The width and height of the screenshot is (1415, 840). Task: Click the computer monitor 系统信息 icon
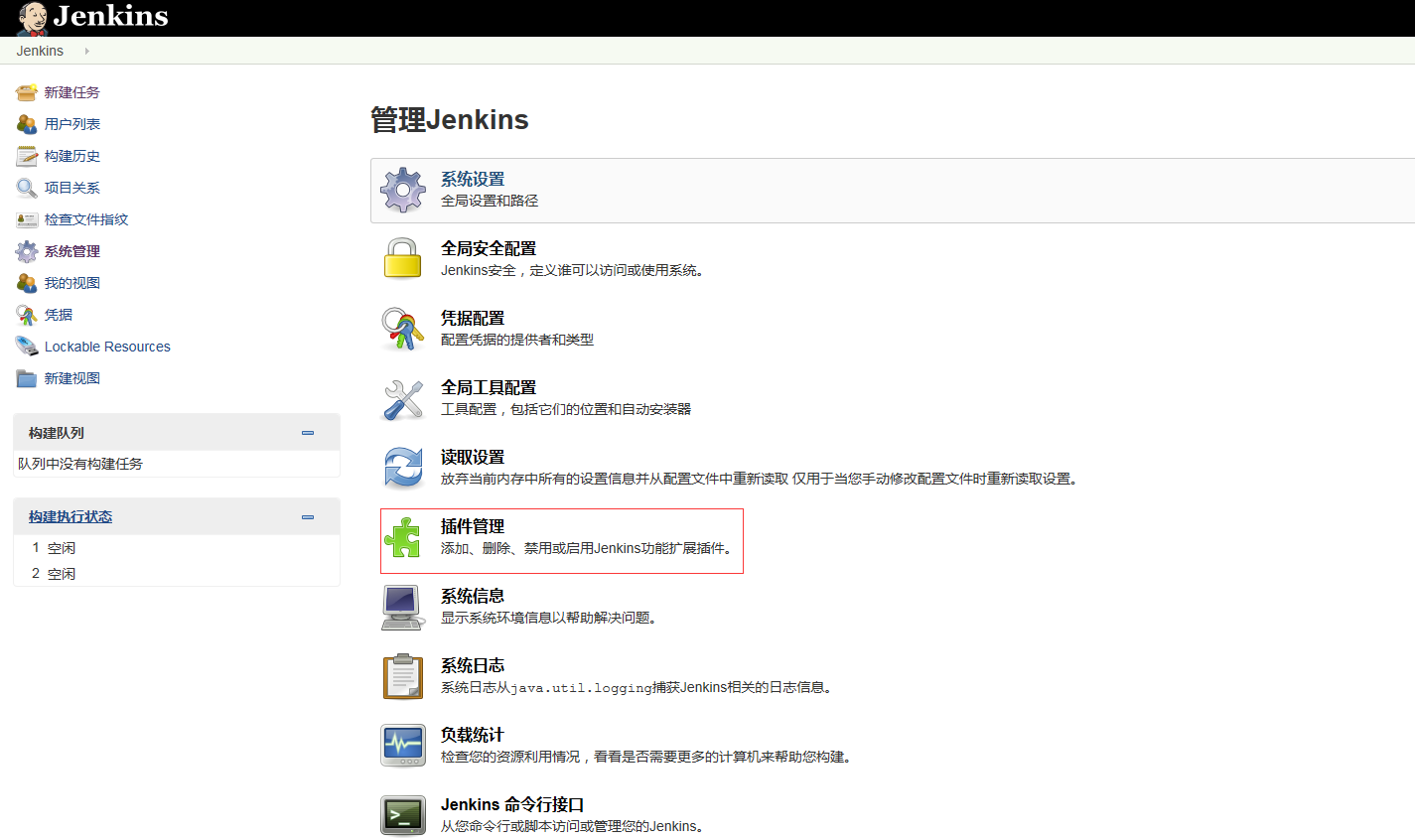[403, 607]
